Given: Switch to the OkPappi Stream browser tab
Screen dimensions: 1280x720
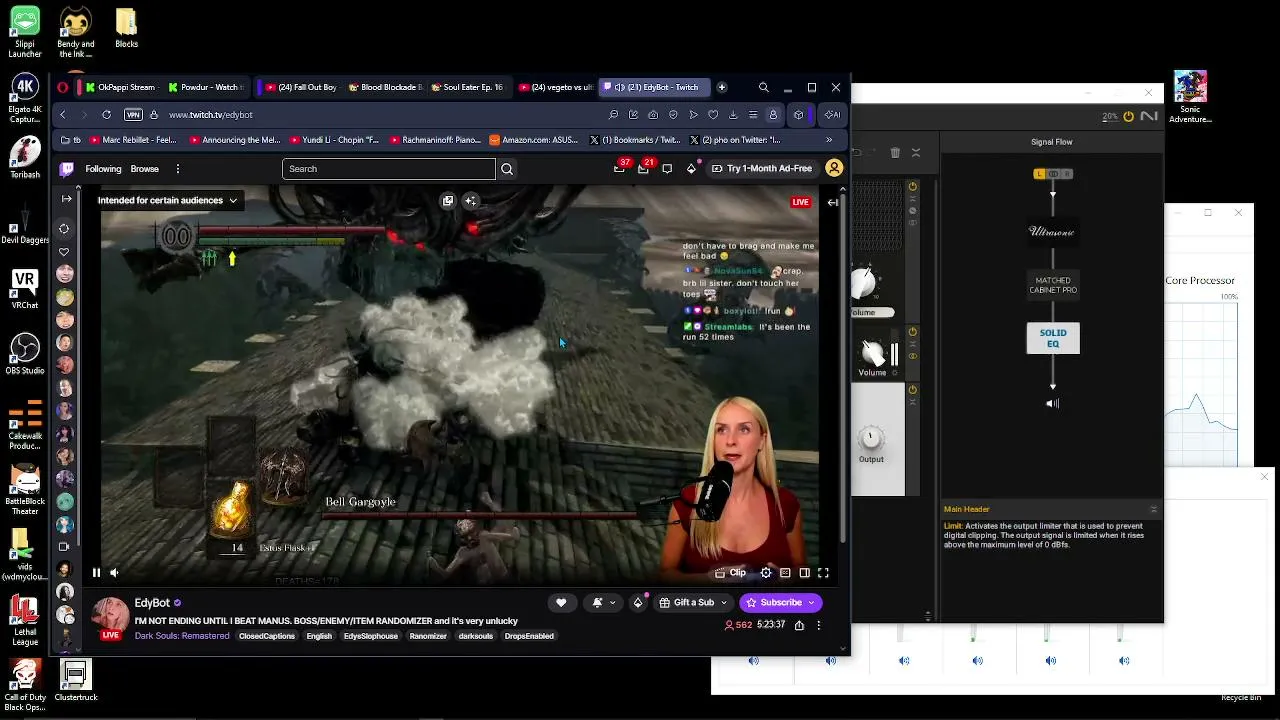Looking at the screenshot, I should pos(121,88).
